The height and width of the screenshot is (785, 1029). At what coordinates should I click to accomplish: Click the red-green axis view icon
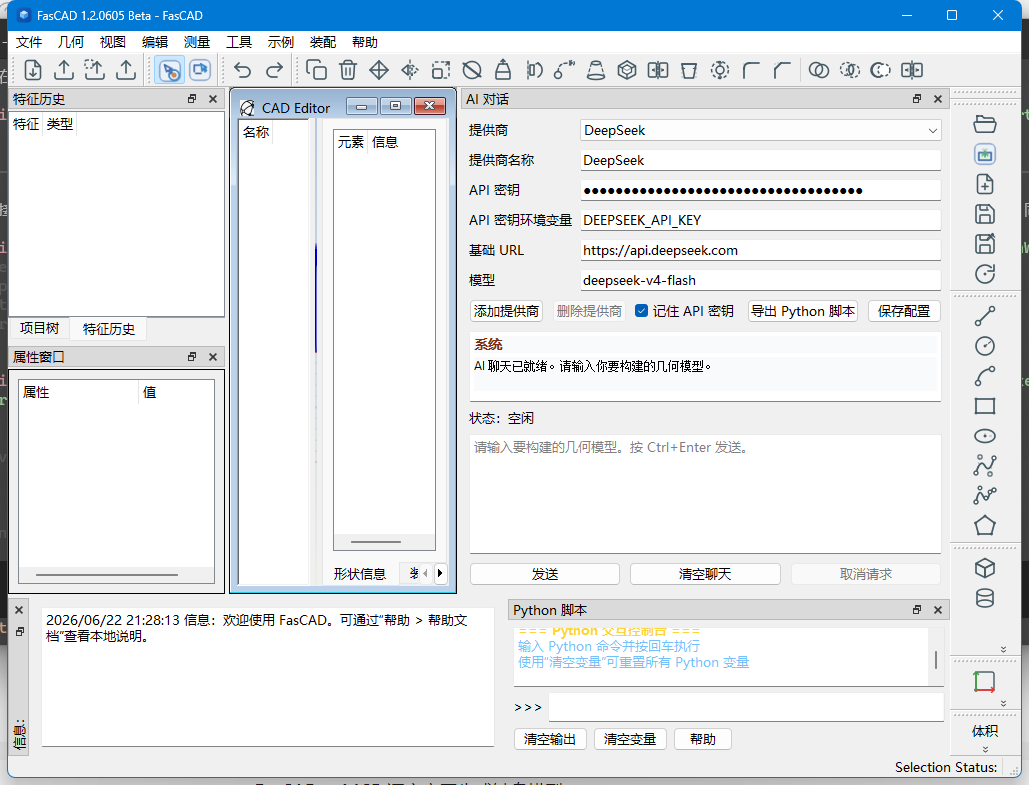[984, 681]
